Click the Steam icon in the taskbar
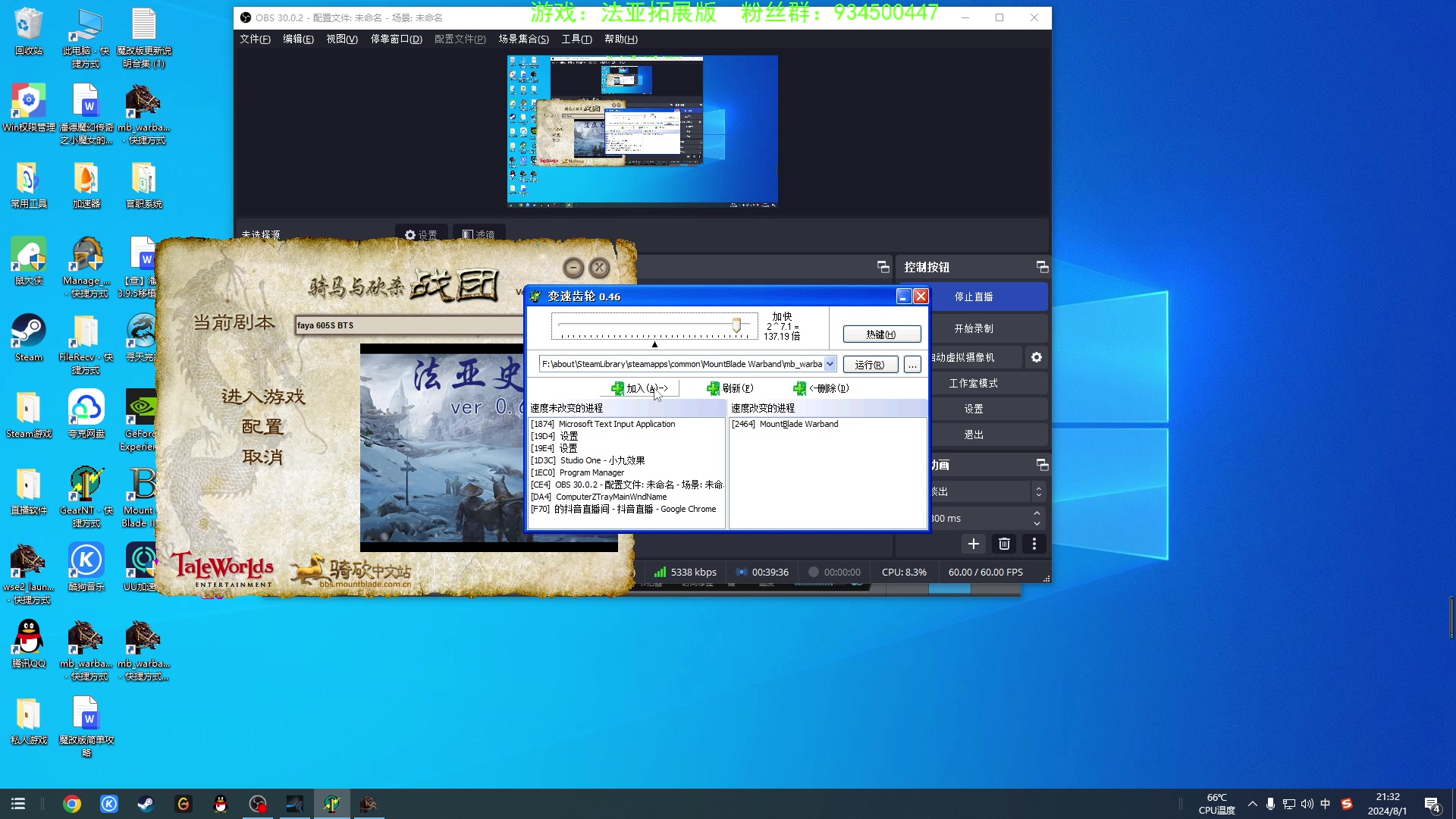The height and width of the screenshot is (819, 1456). (146, 804)
